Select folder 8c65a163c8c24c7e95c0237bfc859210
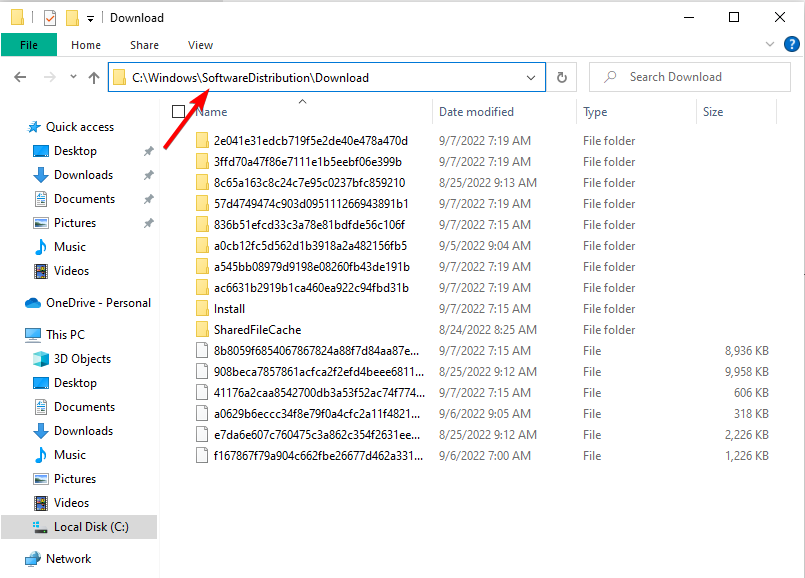Viewport: 805px width, 578px height. tap(309, 183)
